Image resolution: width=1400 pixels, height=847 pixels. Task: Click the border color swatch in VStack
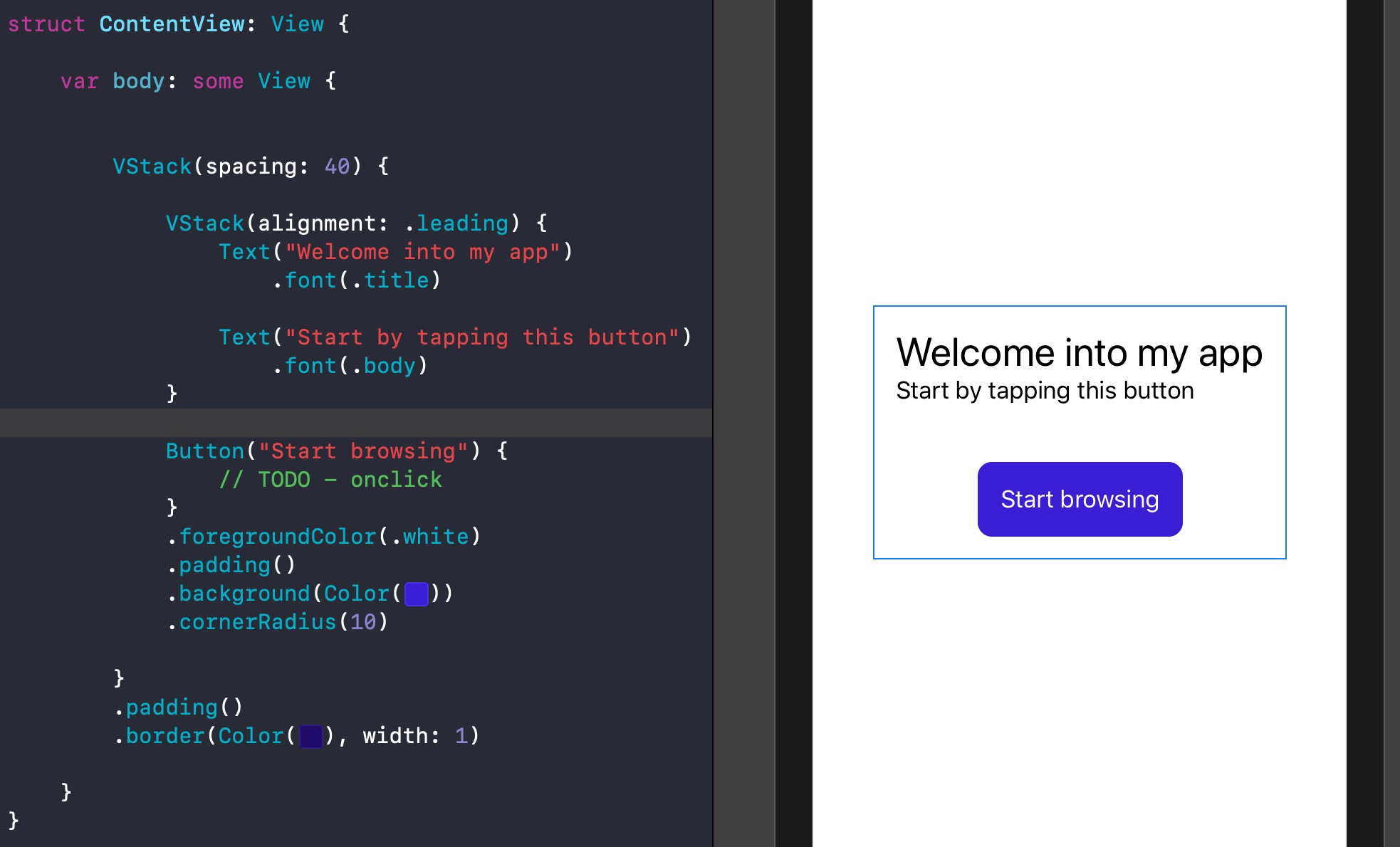313,736
